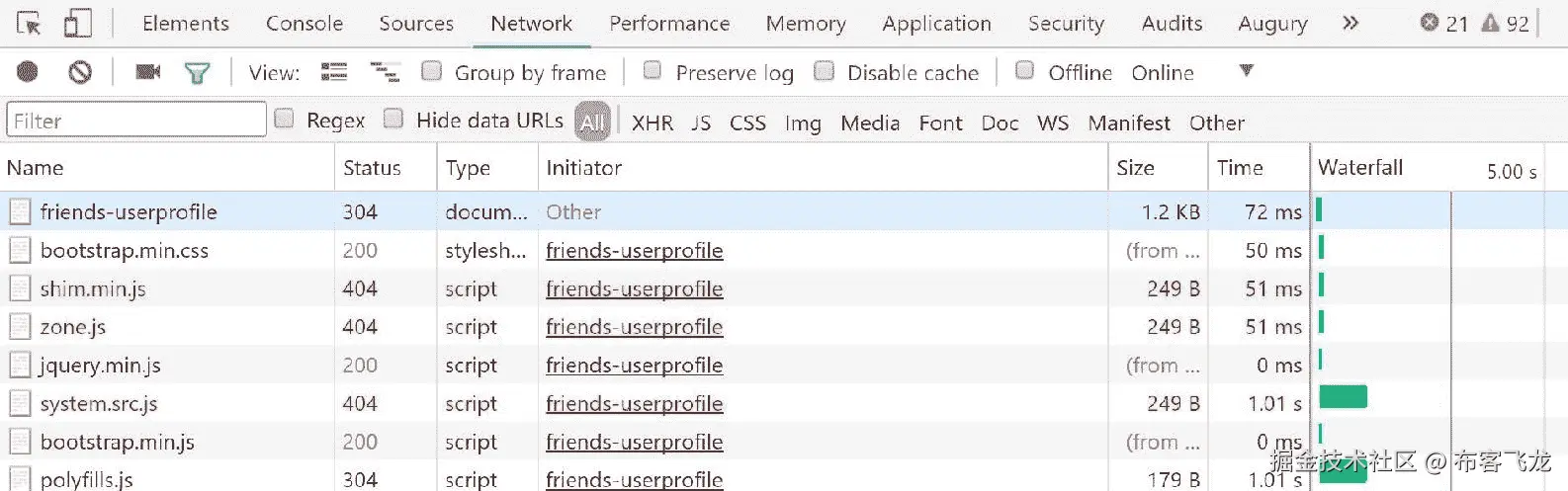Sort requests by the Size column header
Screen dimensions: 1568x491
tap(1136, 168)
